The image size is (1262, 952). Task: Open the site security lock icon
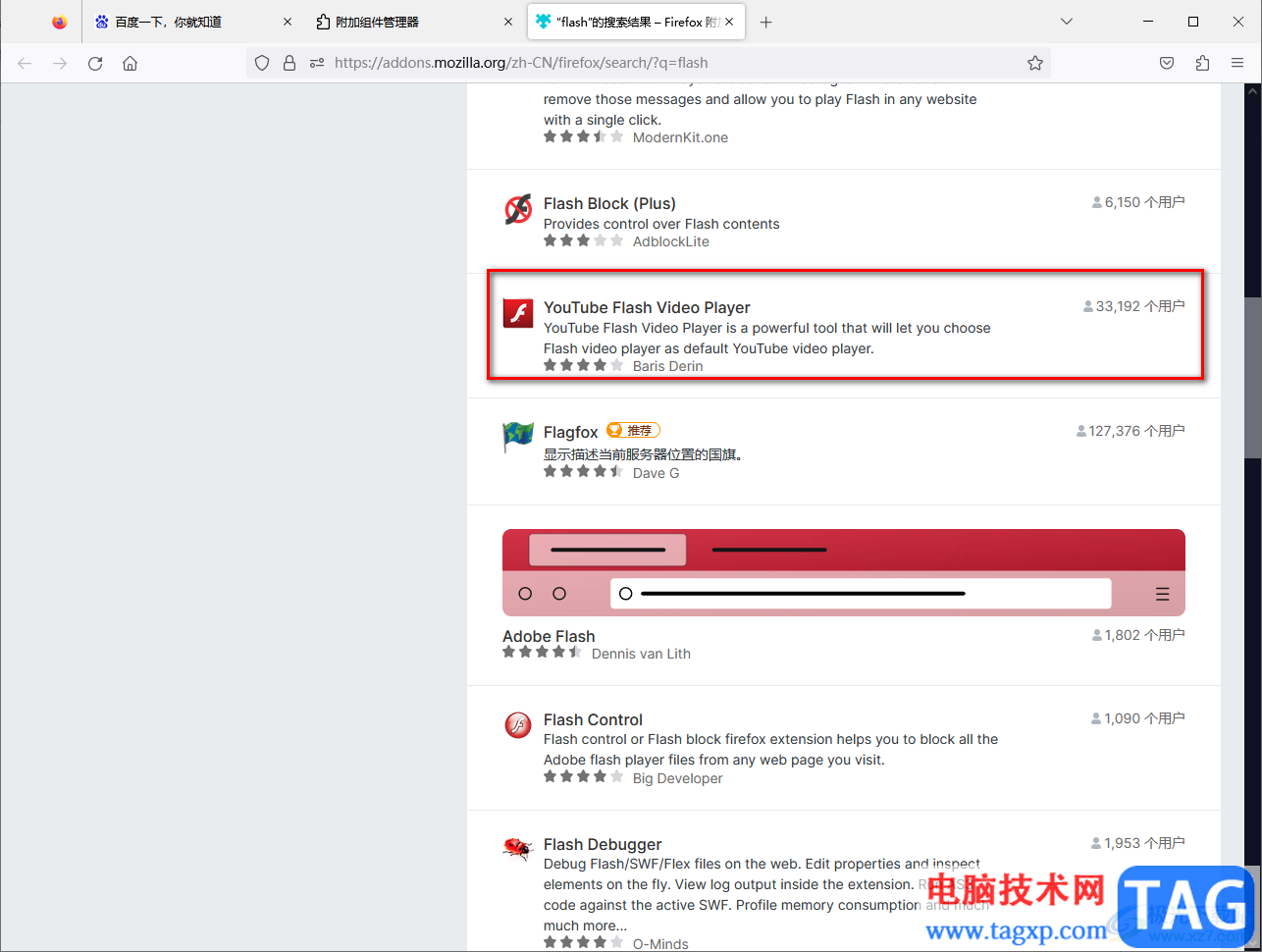click(289, 63)
